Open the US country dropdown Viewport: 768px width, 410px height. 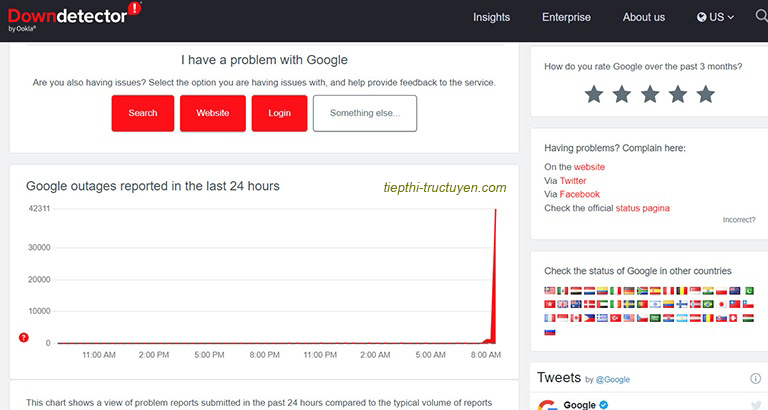(715, 17)
